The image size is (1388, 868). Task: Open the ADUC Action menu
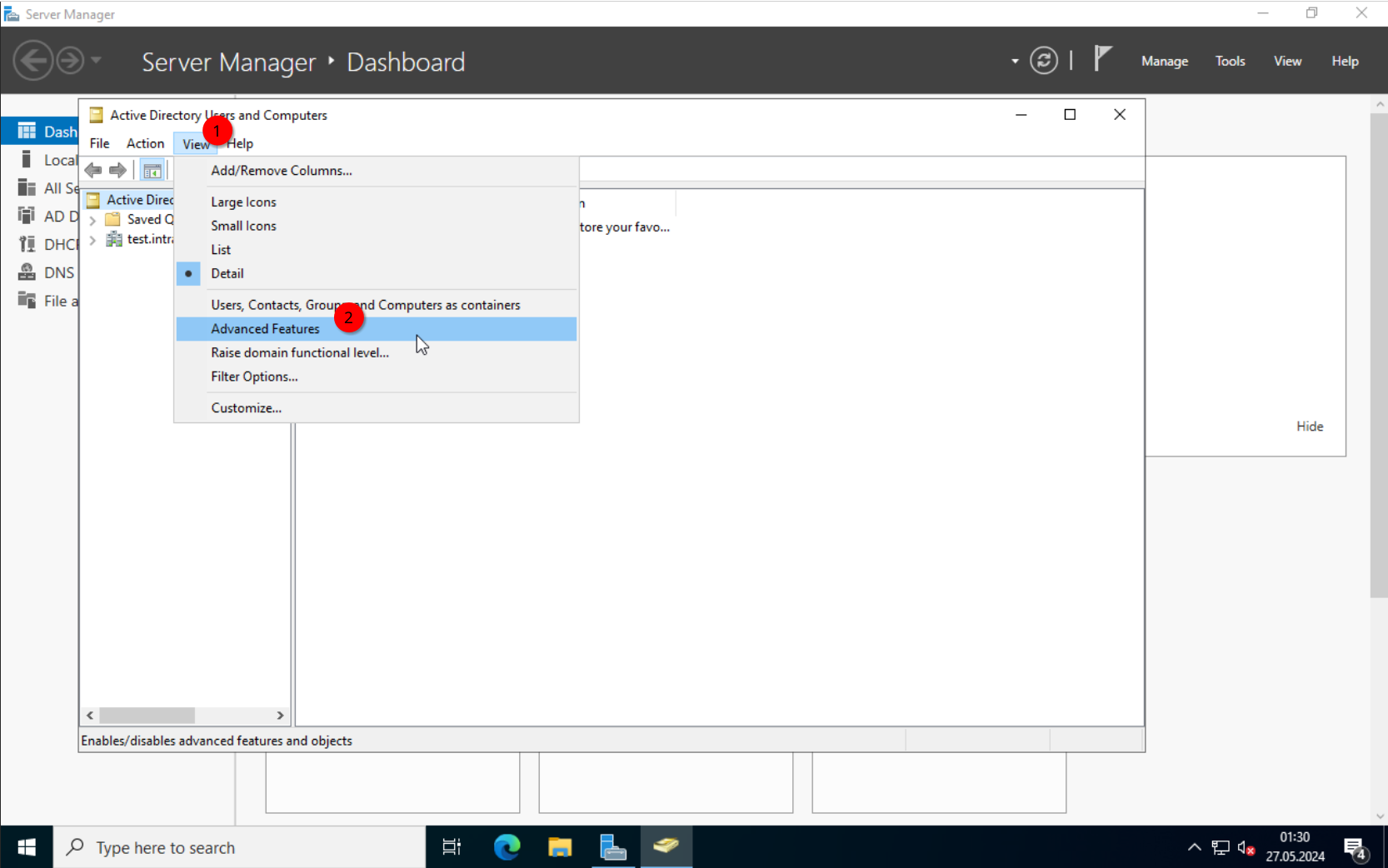(145, 143)
